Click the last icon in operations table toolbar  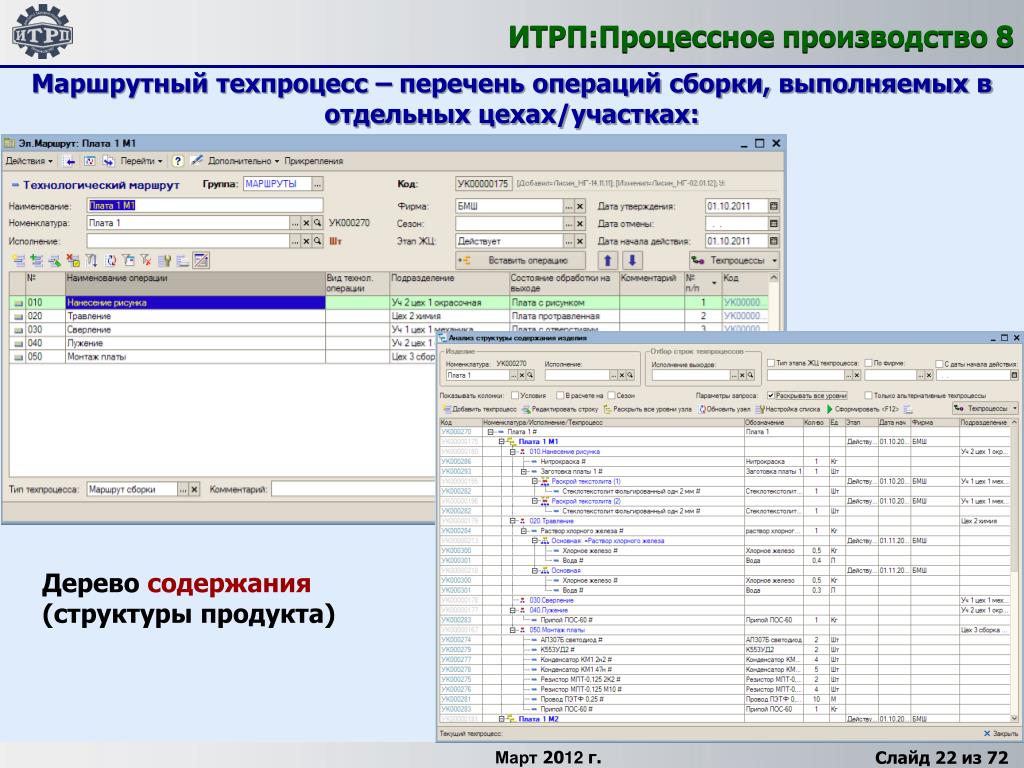click(x=201, y=261)
